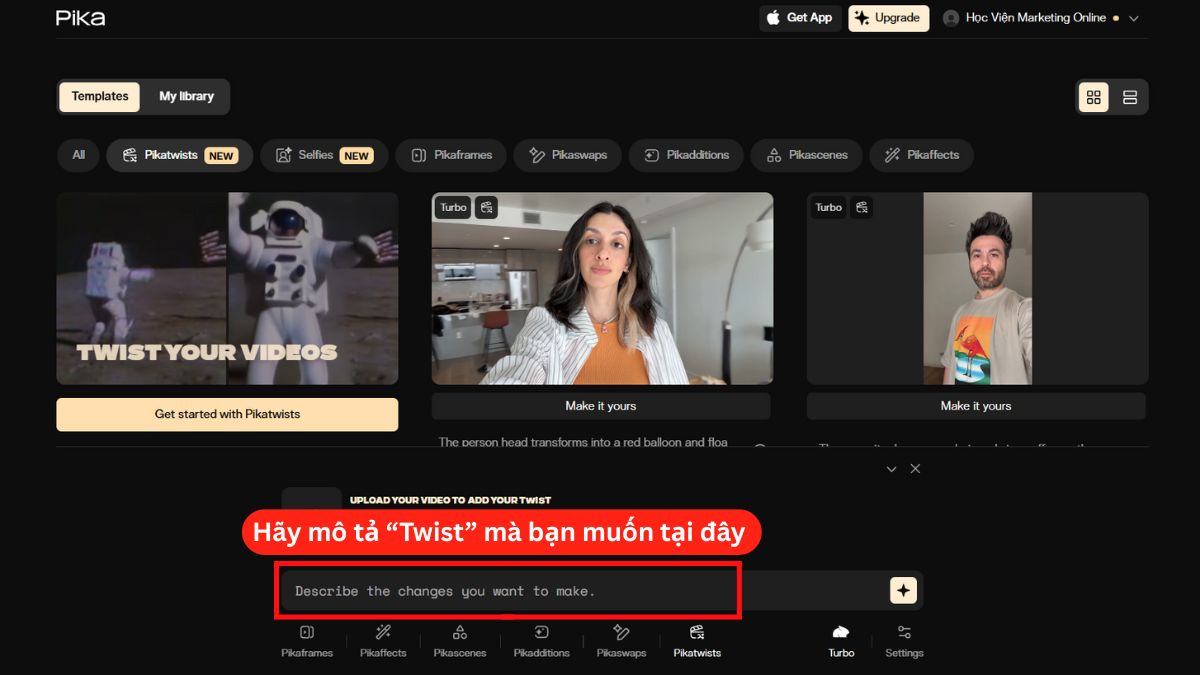Collapse the prompt panel with the chevron
This screenshot has width=1200, height=675.
(x=892, y=469)
